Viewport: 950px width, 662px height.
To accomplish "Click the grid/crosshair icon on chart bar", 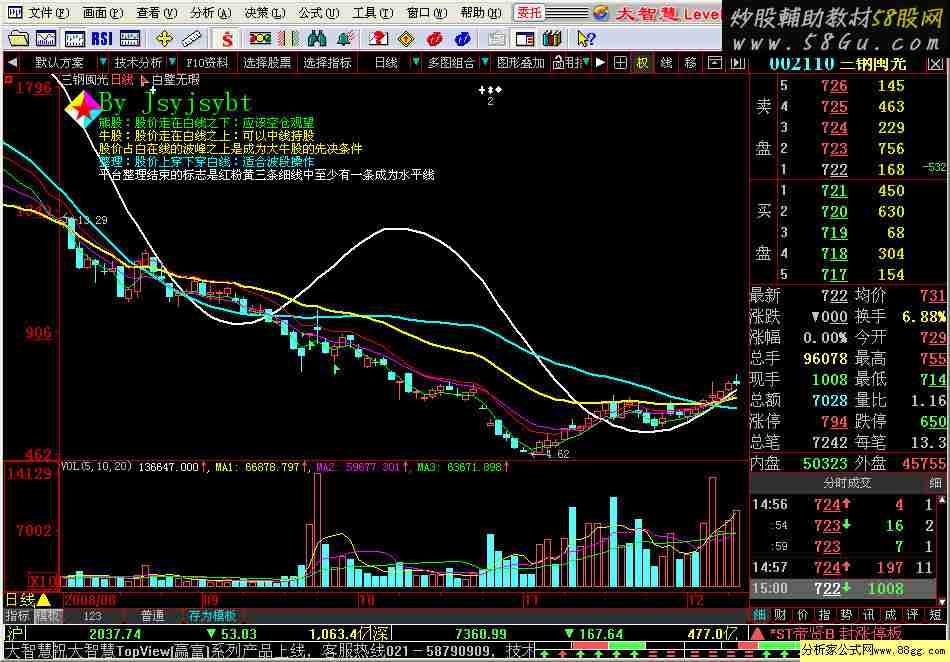I will click(x=620, y=62).
